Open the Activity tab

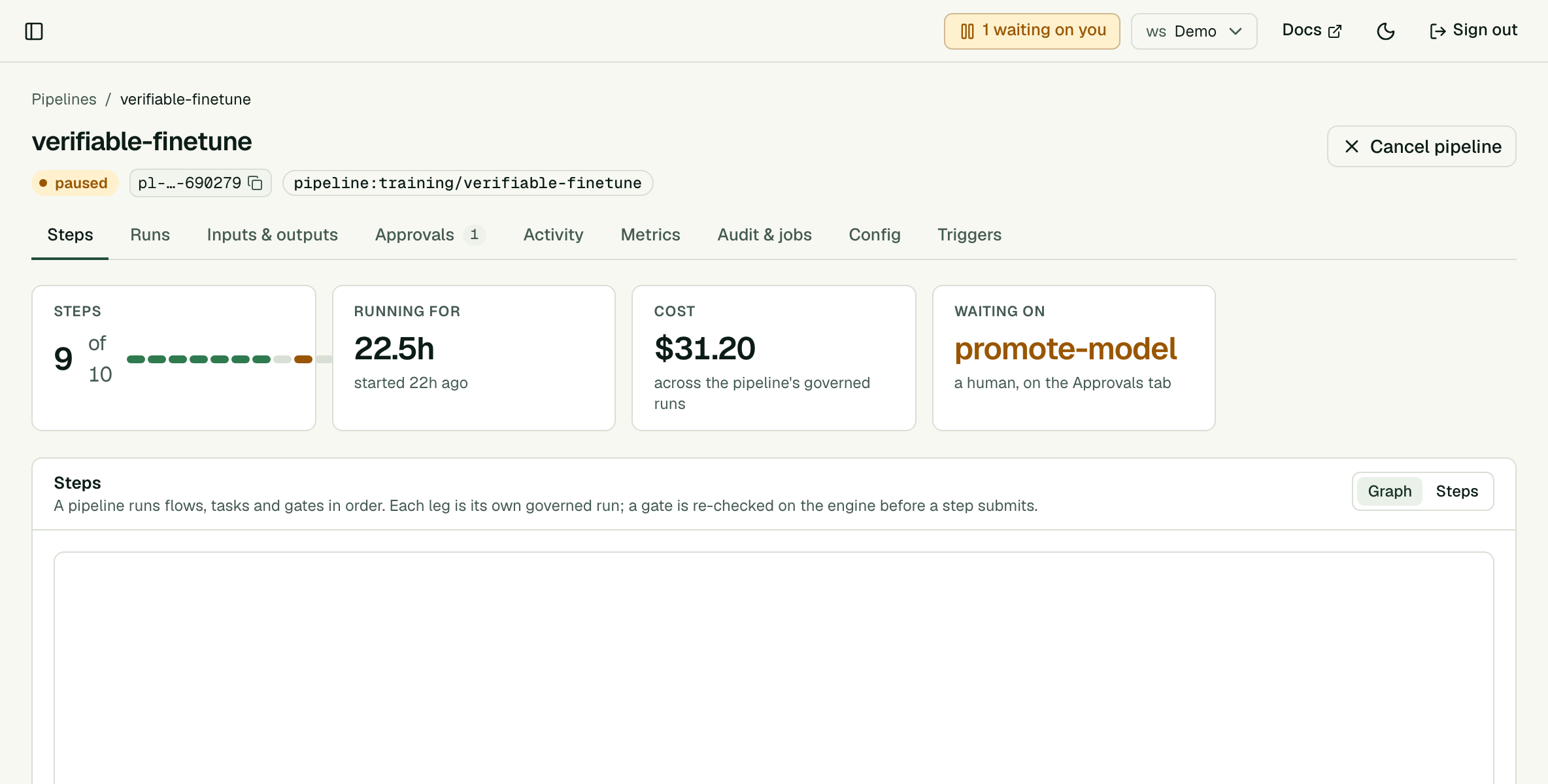tap(553, 235)
